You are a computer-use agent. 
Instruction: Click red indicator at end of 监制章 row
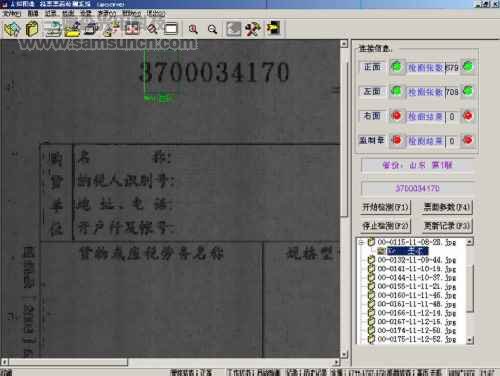point(468,140)
